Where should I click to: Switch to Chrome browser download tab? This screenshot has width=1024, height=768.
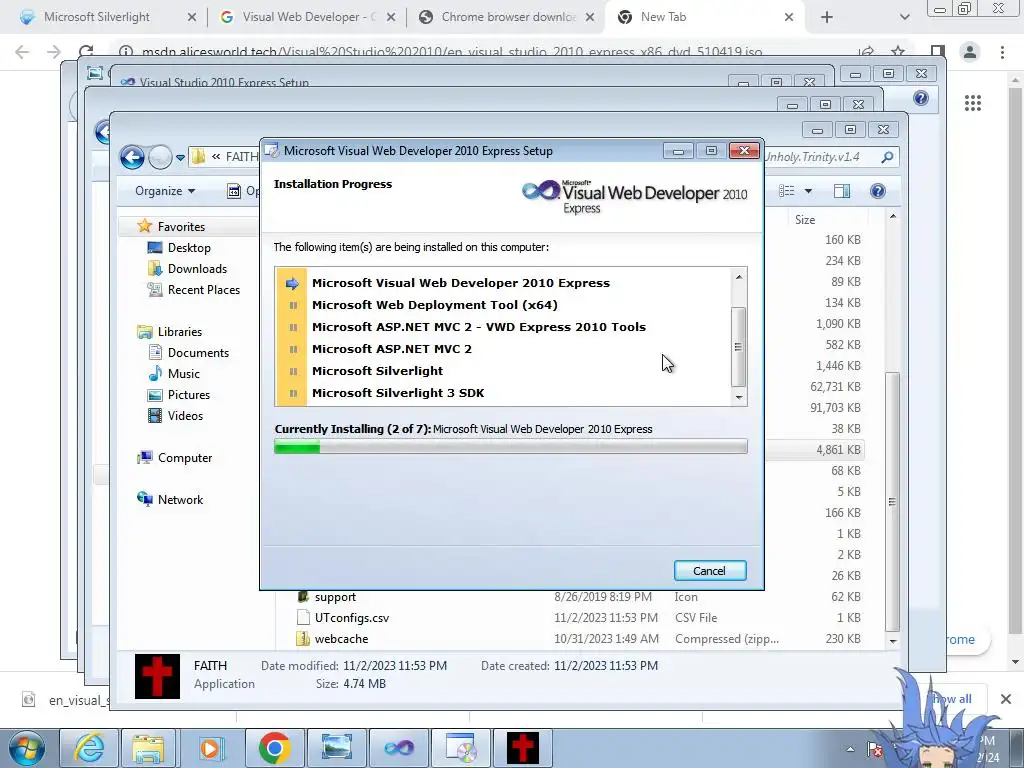[x=507, y=17]
